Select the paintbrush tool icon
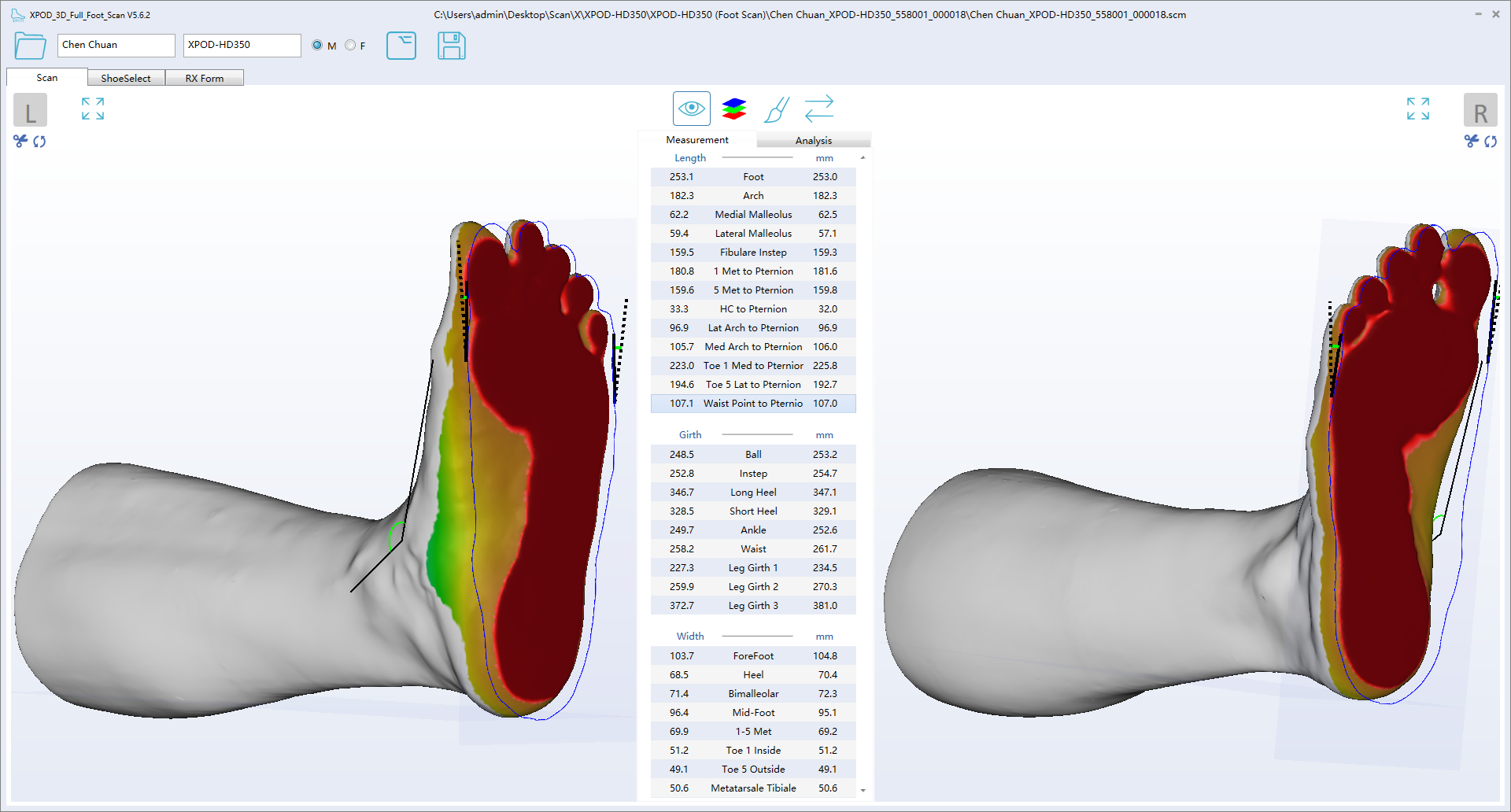 click(776, 109)
